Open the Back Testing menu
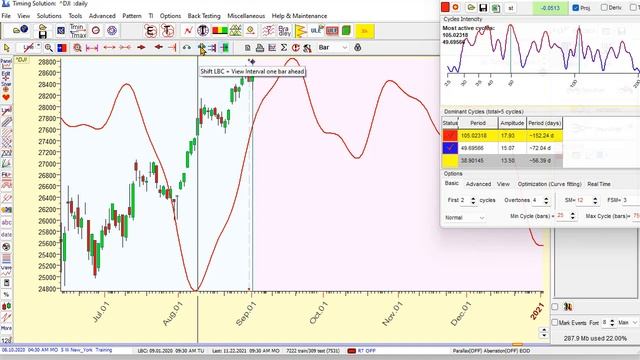 [x=204, y=16]
